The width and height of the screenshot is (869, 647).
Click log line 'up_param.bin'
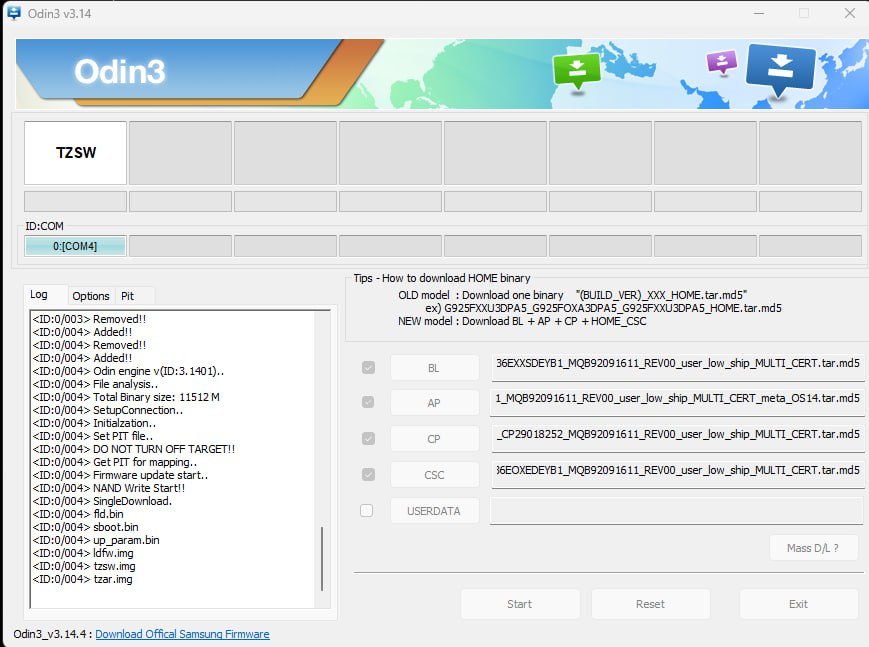point(96,540)
